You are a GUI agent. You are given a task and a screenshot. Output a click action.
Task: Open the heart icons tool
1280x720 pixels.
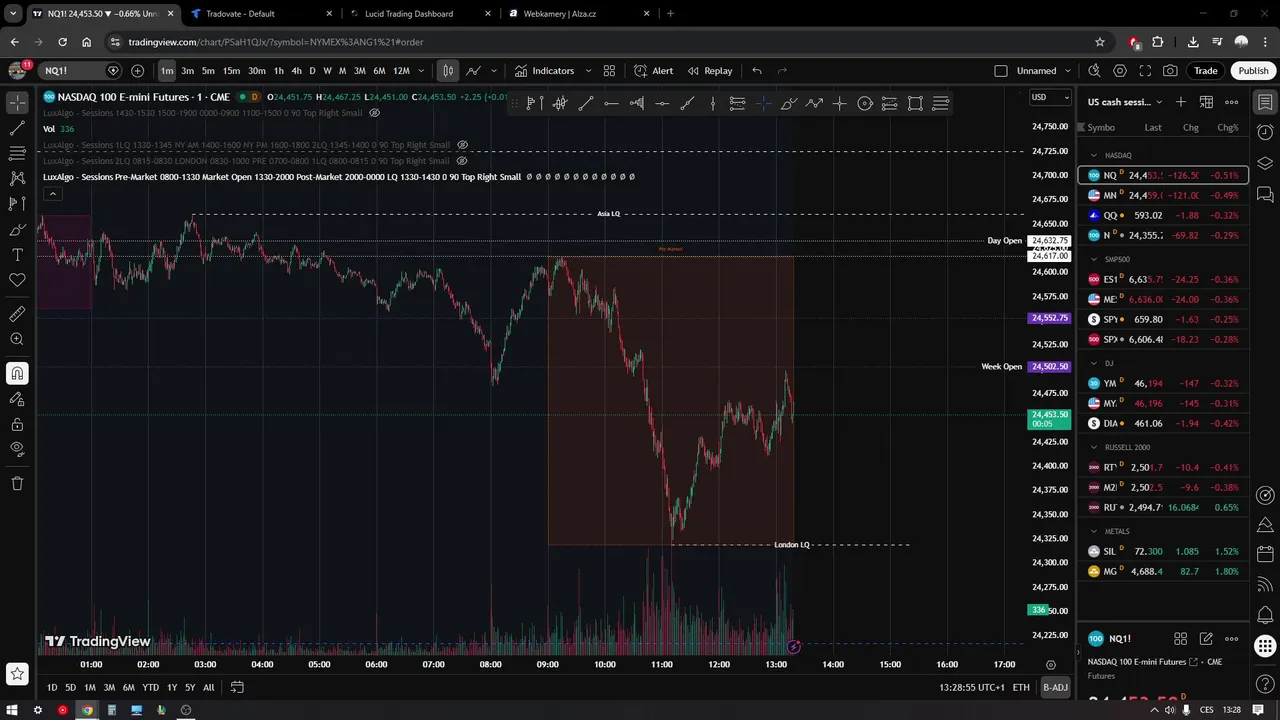click(17, 280)
